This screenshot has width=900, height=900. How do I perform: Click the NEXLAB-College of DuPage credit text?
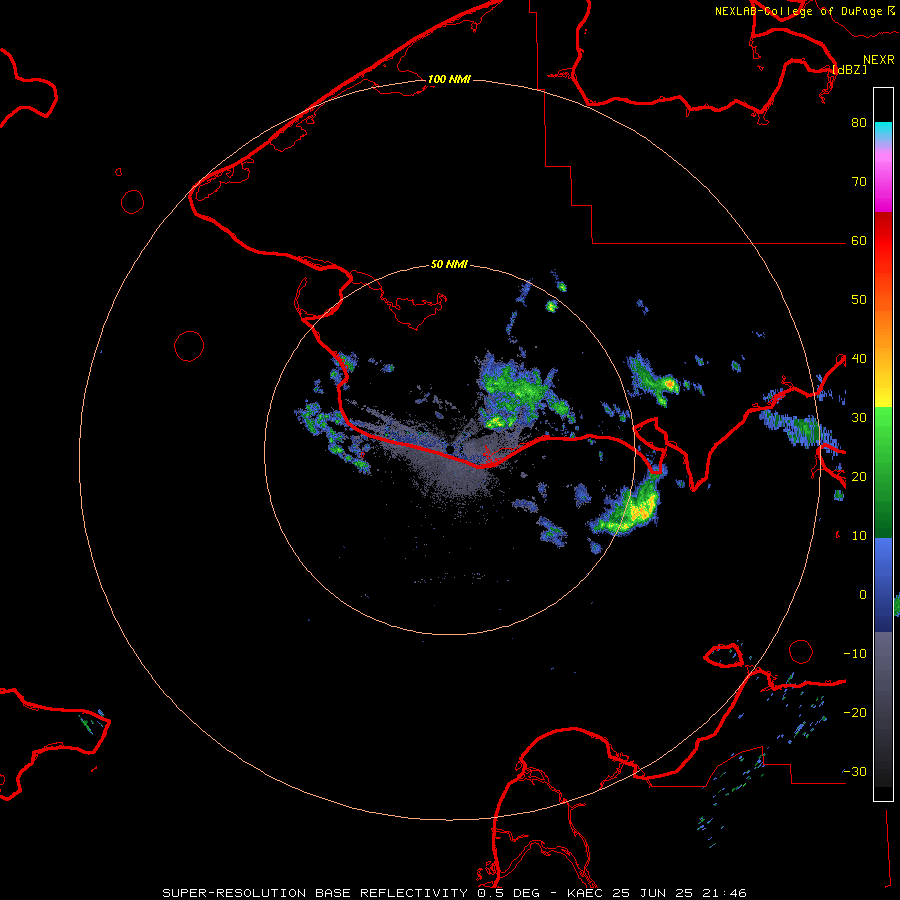pos(798,11)
